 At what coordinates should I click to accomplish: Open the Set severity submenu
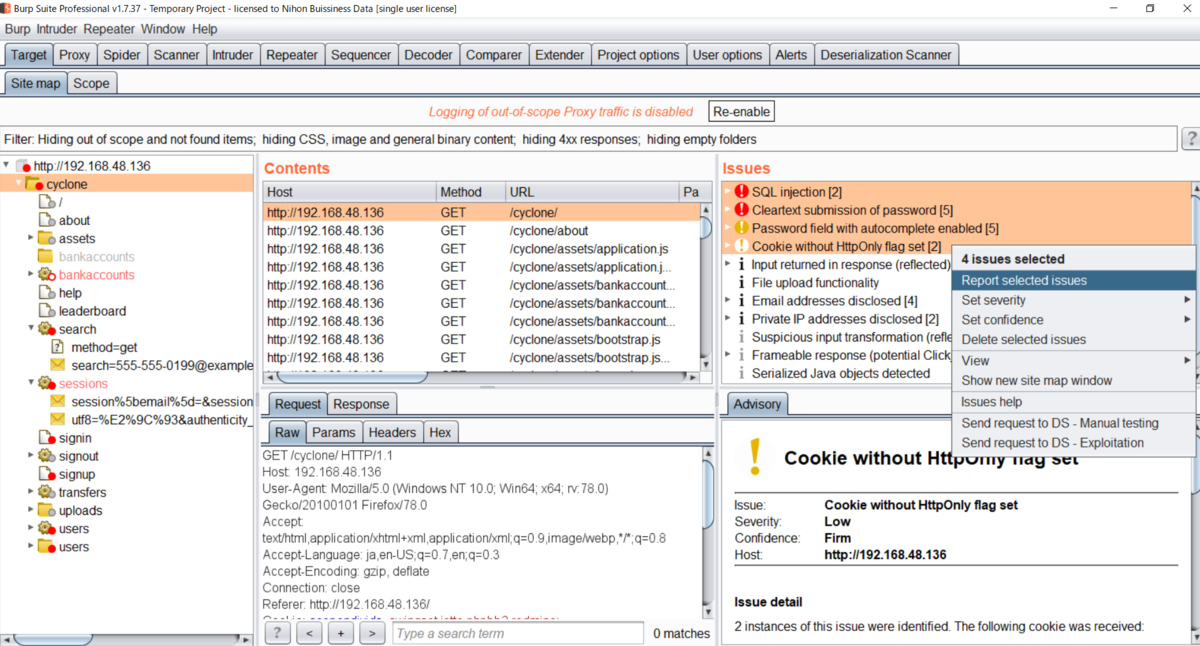1073,300
